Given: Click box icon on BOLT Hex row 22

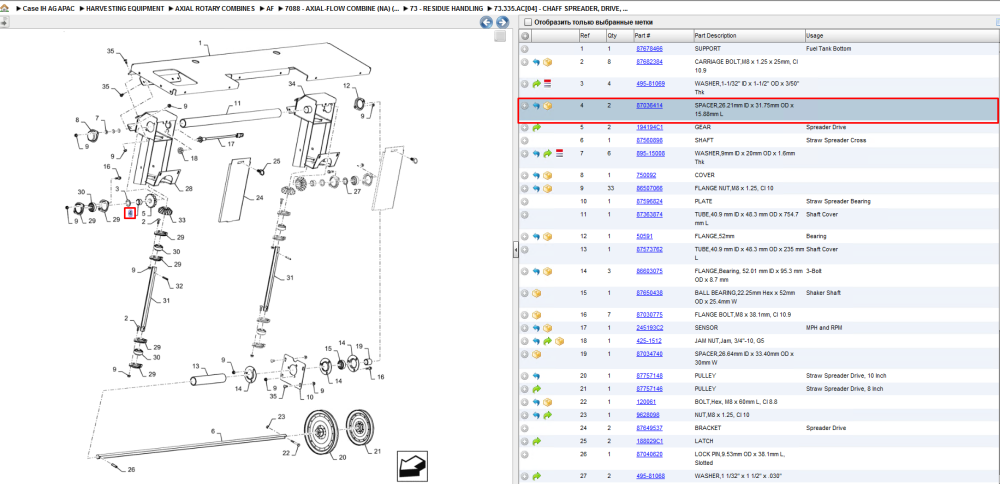Looking at the screenshot, I should coord(548,402).
